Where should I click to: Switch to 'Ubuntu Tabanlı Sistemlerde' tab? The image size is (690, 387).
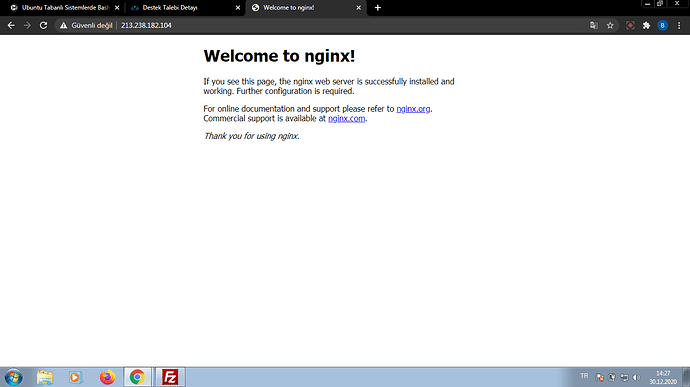(x=65, y=7)
